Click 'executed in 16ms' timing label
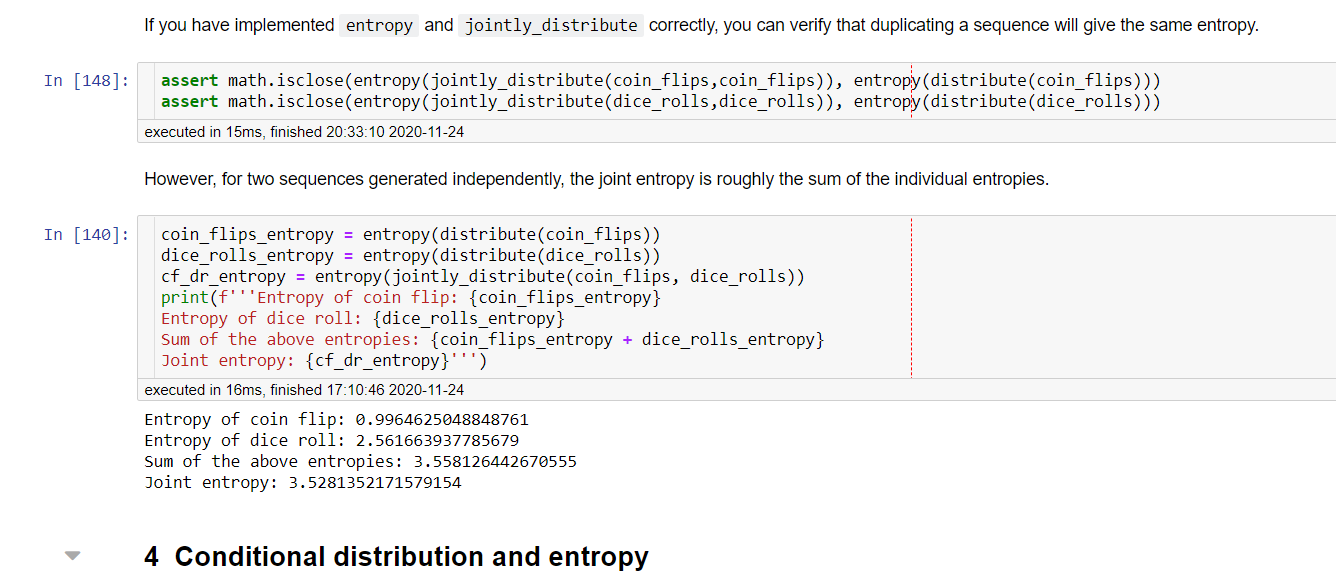This screenshot has height=574, width=1336. pos(304,390)
